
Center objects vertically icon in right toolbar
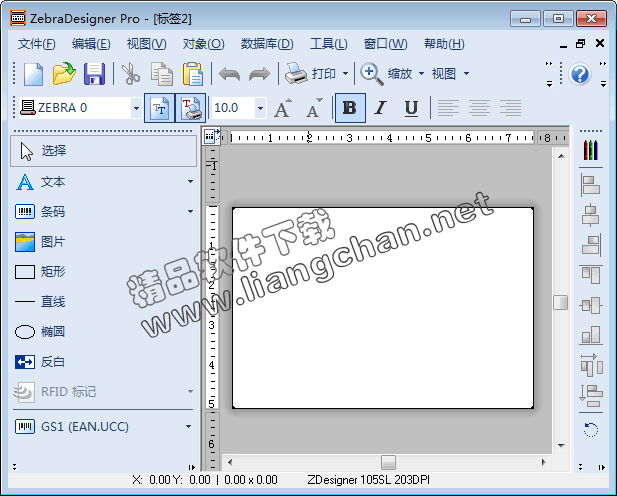click(591, 305)
